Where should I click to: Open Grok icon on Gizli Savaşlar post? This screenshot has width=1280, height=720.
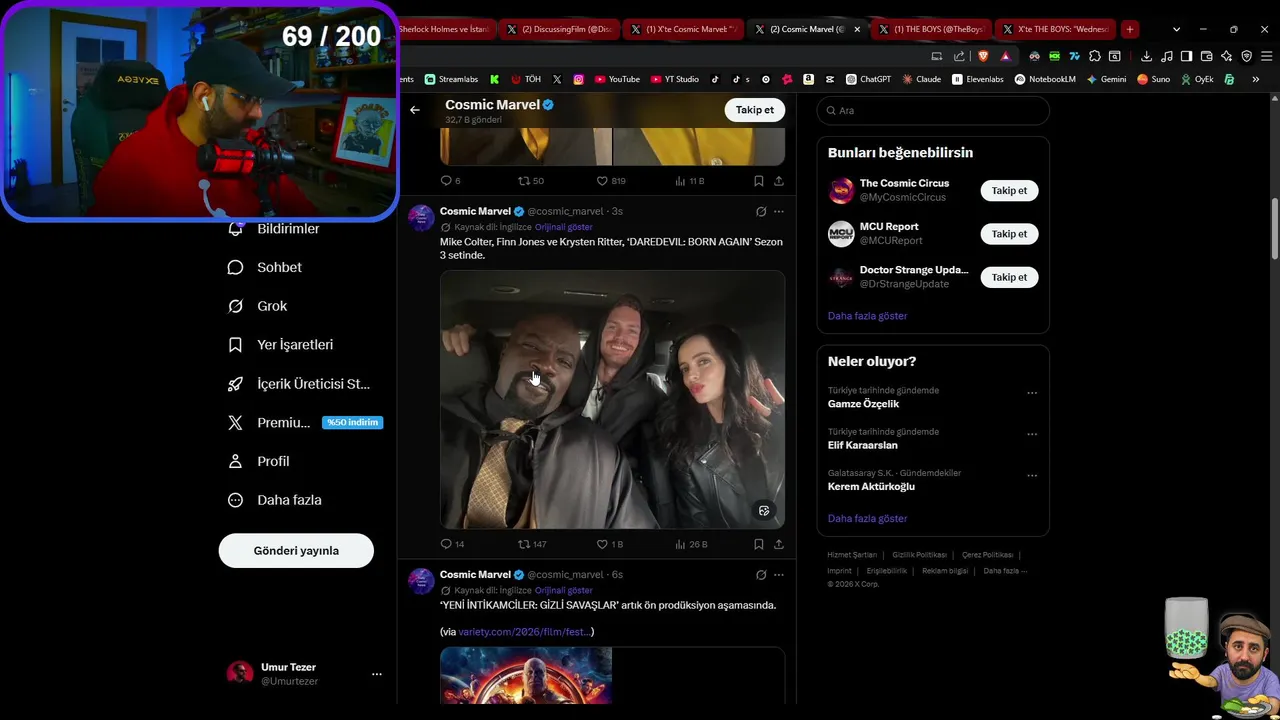tap(761, 574)
